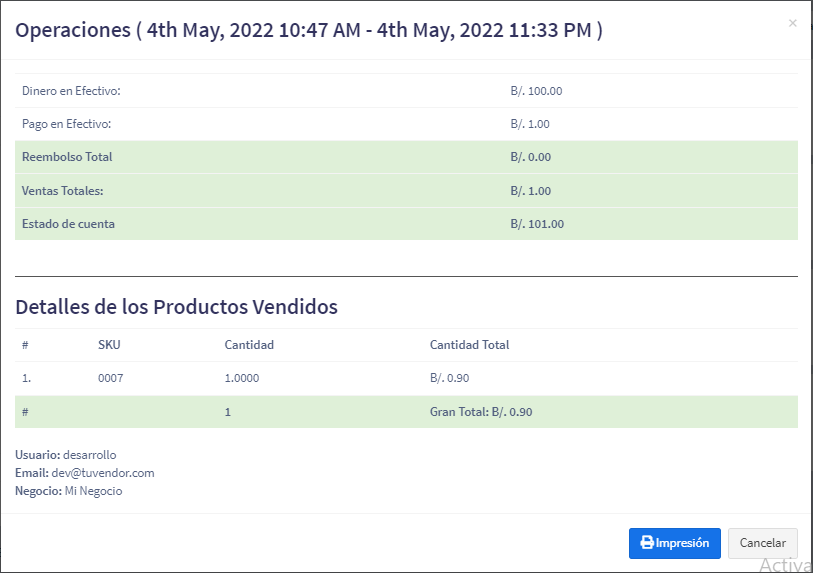
Task: Click the B/. 100.00 cash amount
Action: (536, 91)
